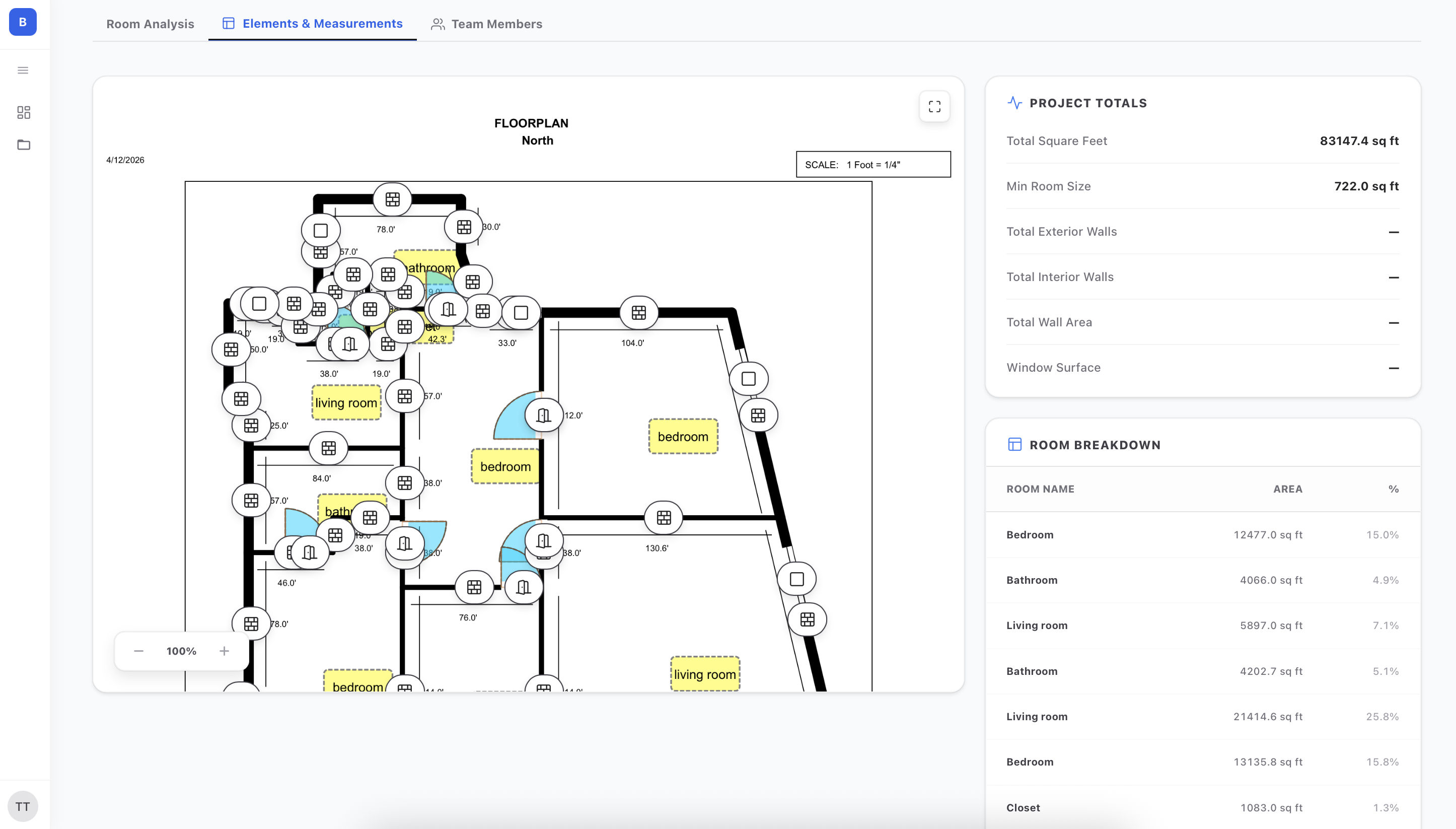Viewport: 1456px width, 829px height.
Task: Click the TT user avatar
Action: tap(23, 806)
